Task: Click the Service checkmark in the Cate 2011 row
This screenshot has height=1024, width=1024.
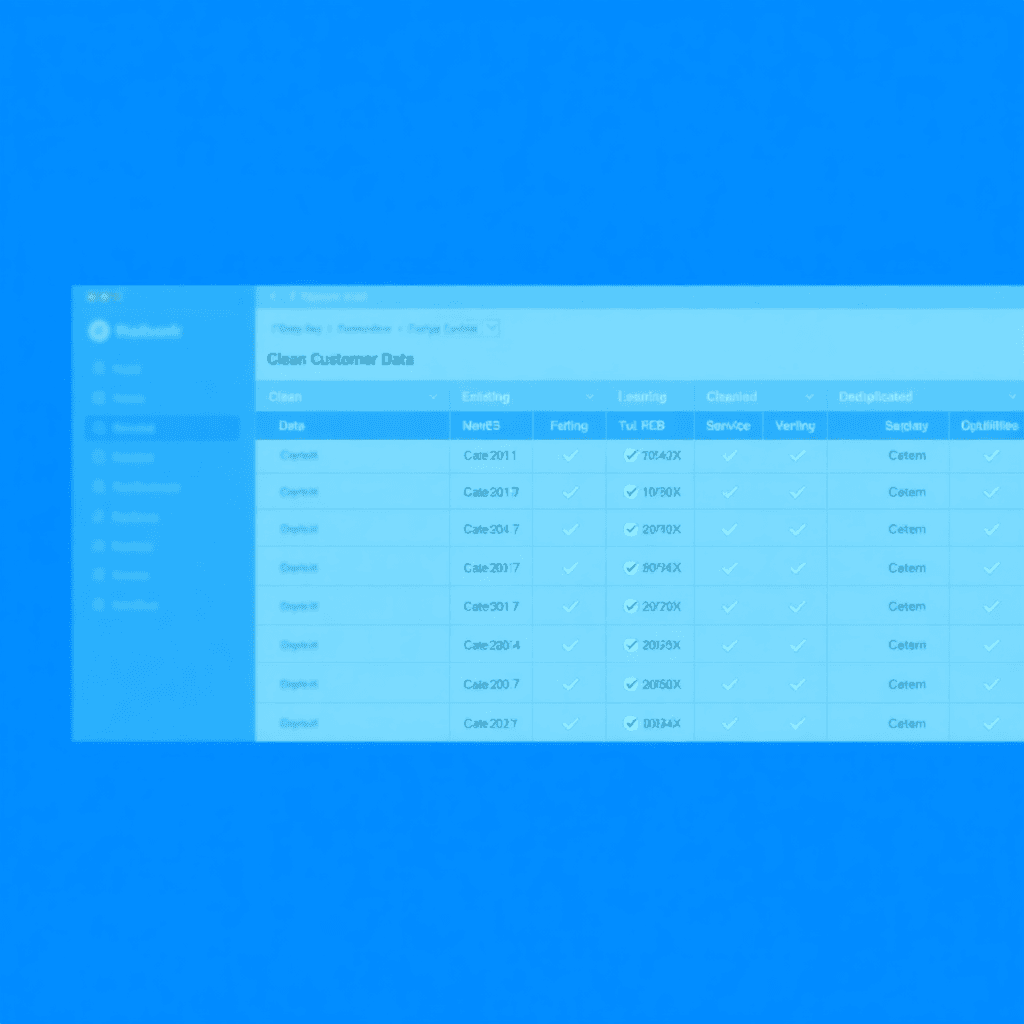Action: 729,455
